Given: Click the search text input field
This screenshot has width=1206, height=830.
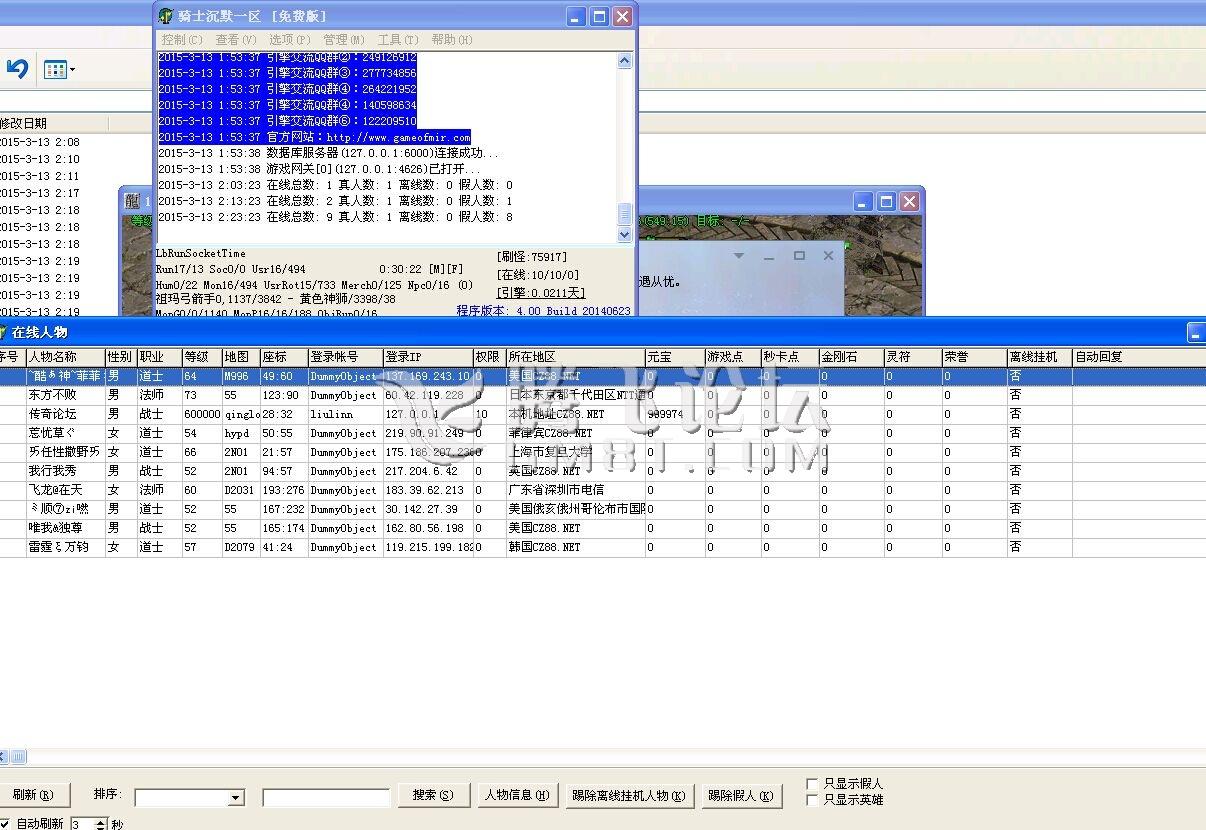Looking at the screenshot, I should [x=326, y=797].
